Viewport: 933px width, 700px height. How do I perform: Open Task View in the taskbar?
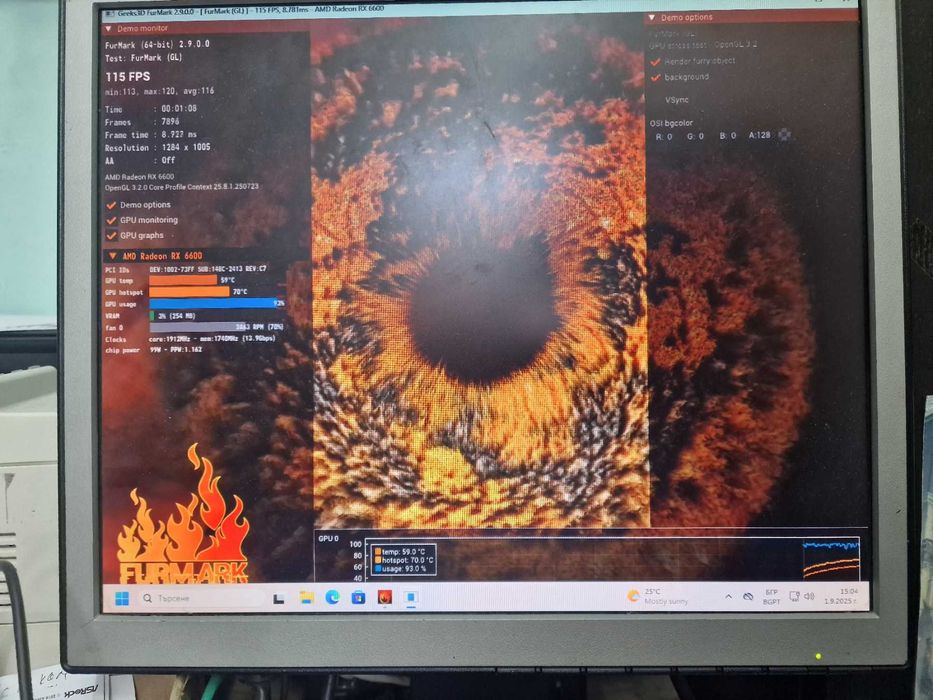tap(278, 598)
